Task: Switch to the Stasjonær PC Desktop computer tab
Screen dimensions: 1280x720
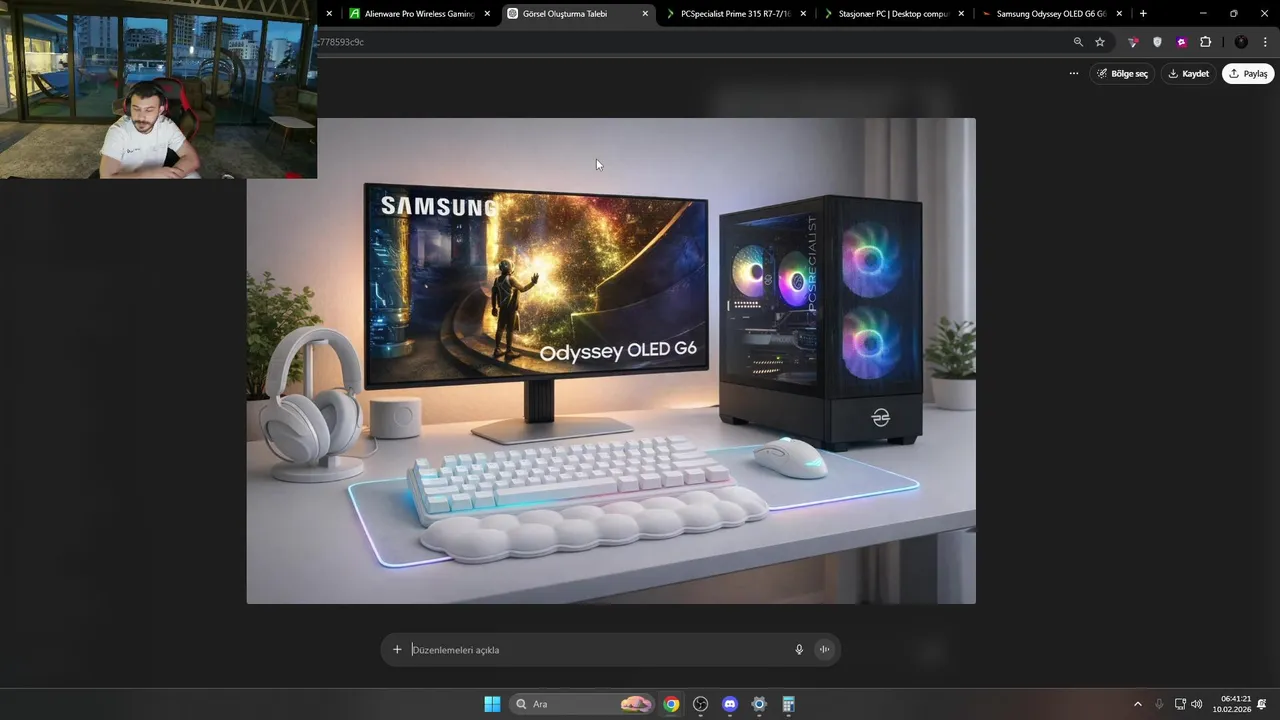Action: (894, 14)
